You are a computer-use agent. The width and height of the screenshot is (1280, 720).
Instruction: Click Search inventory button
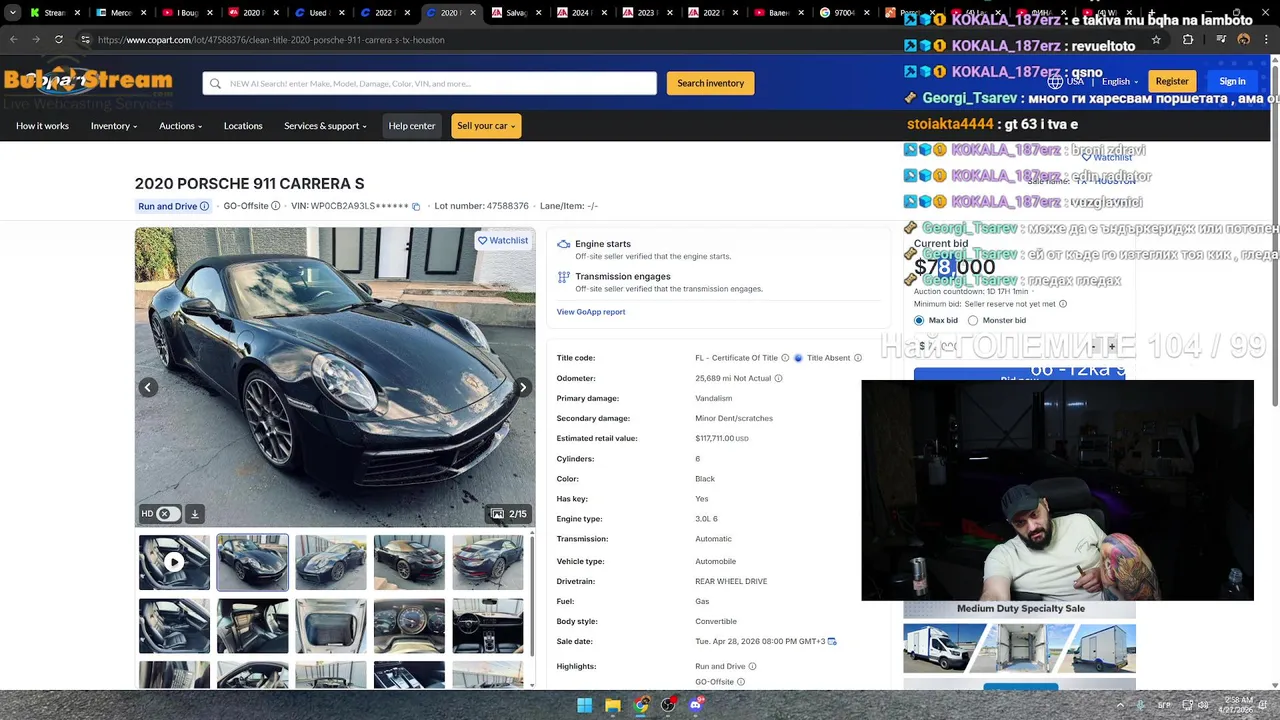(x=710, y=83)
